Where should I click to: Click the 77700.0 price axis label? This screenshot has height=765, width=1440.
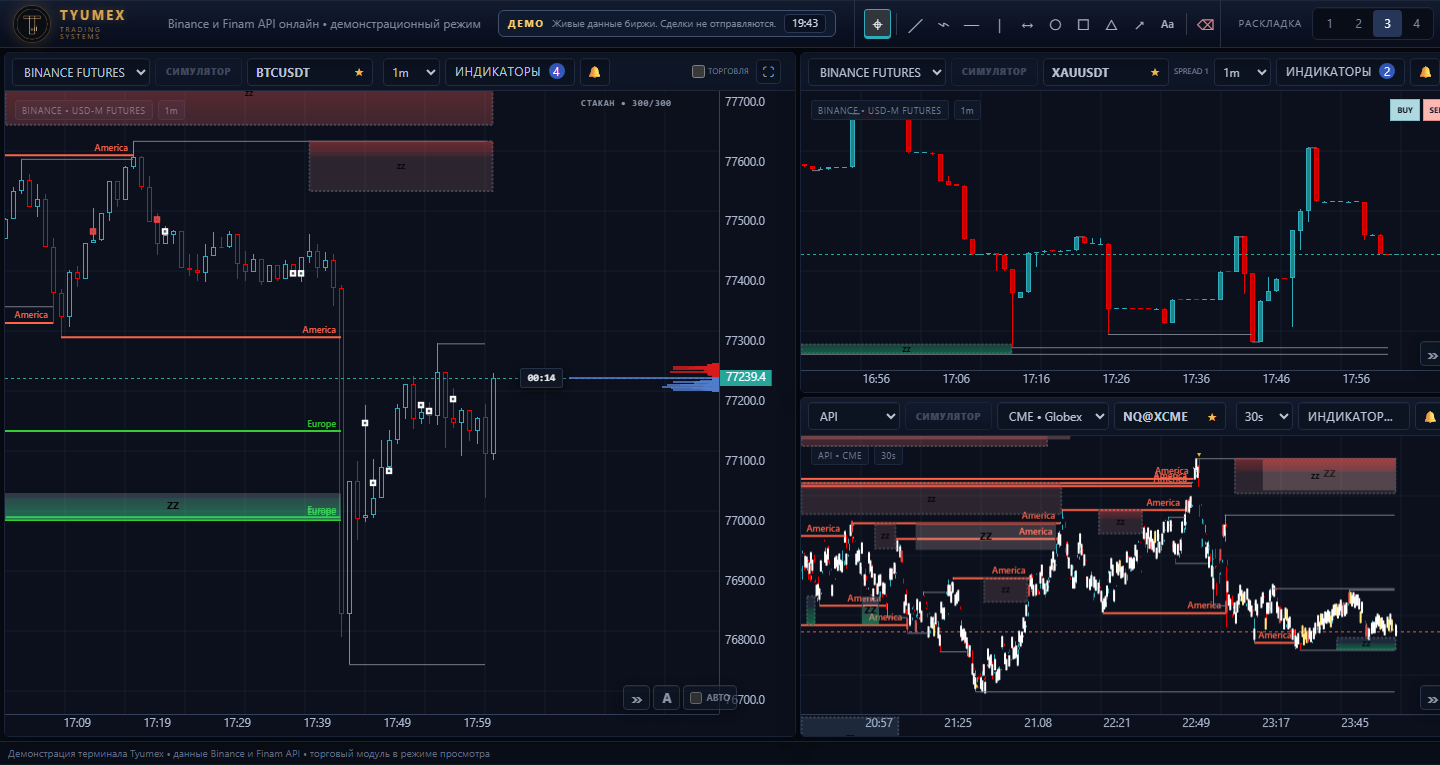click(745, 102)
